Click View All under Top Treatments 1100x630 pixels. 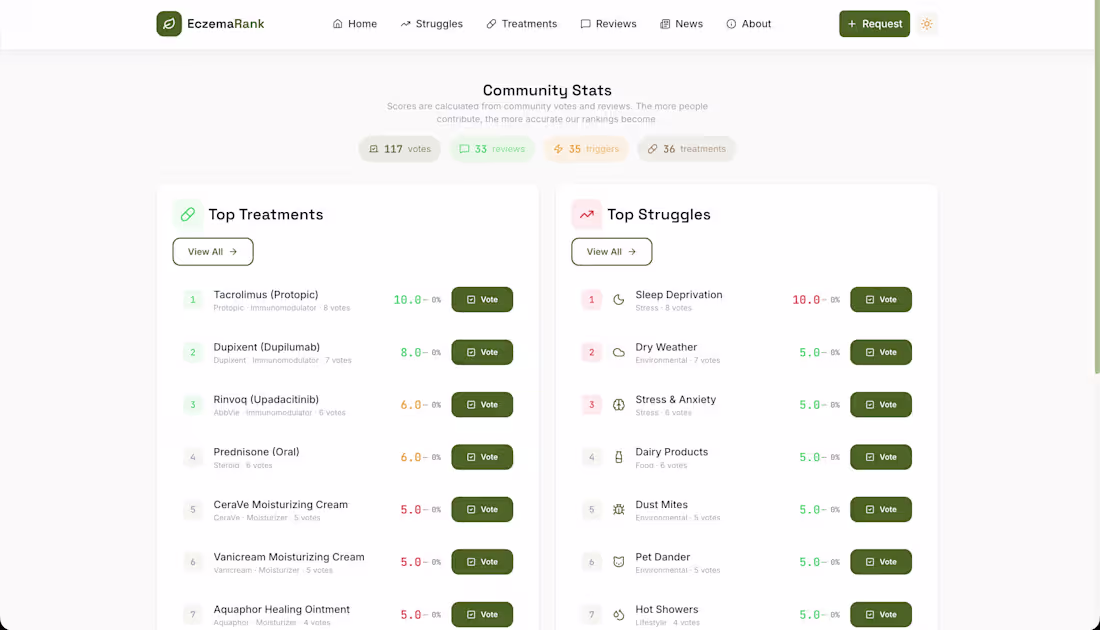coord(213,252)
